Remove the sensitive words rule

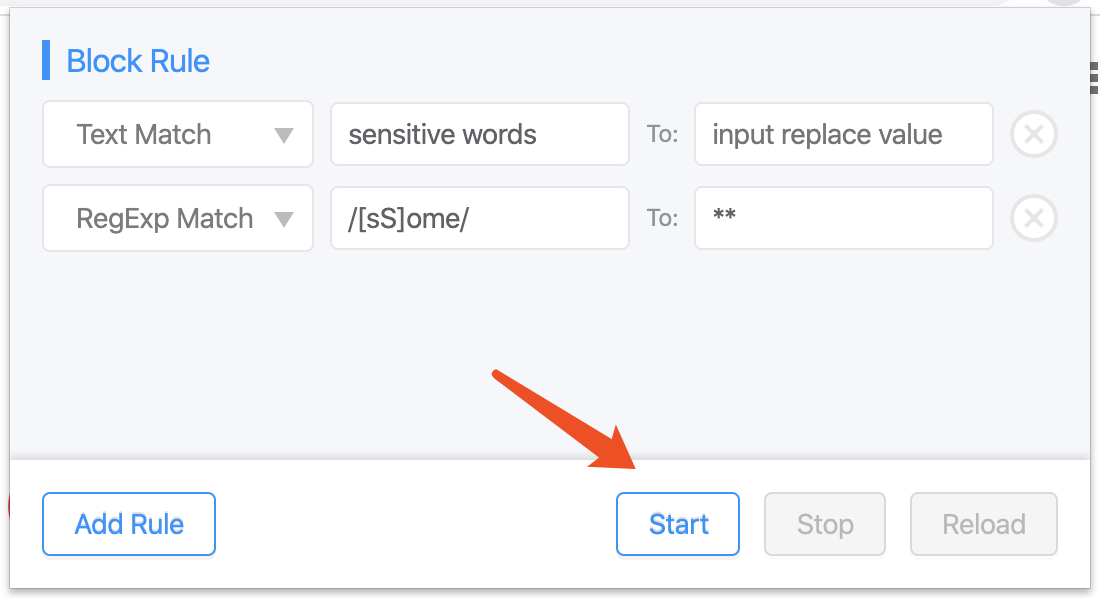[1033, 134]
